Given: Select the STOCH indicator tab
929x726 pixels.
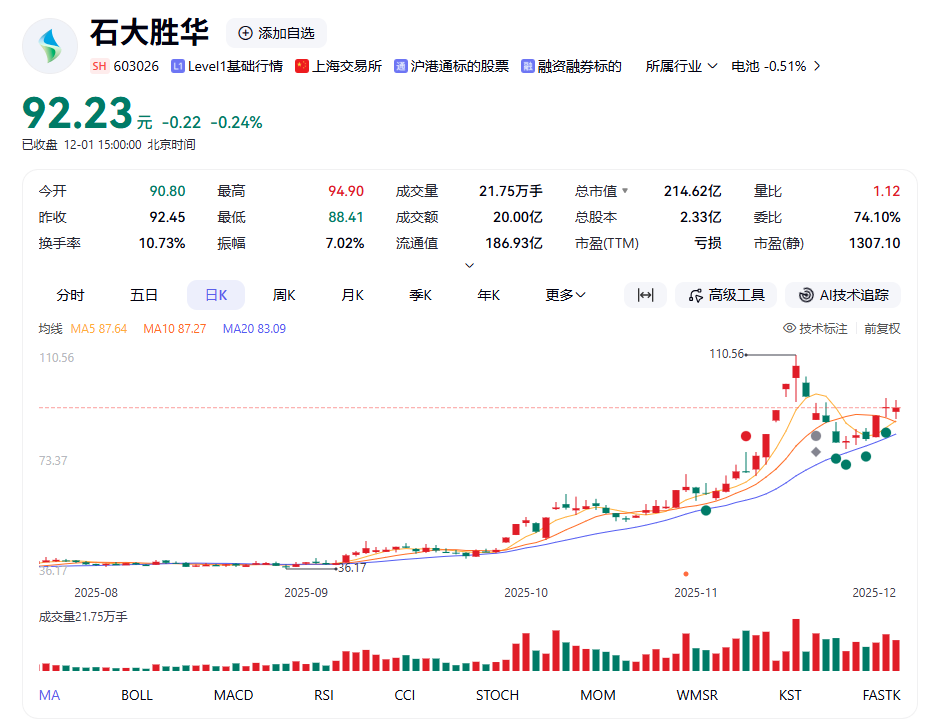Looking at the screenshot, I should click(497, 695).
